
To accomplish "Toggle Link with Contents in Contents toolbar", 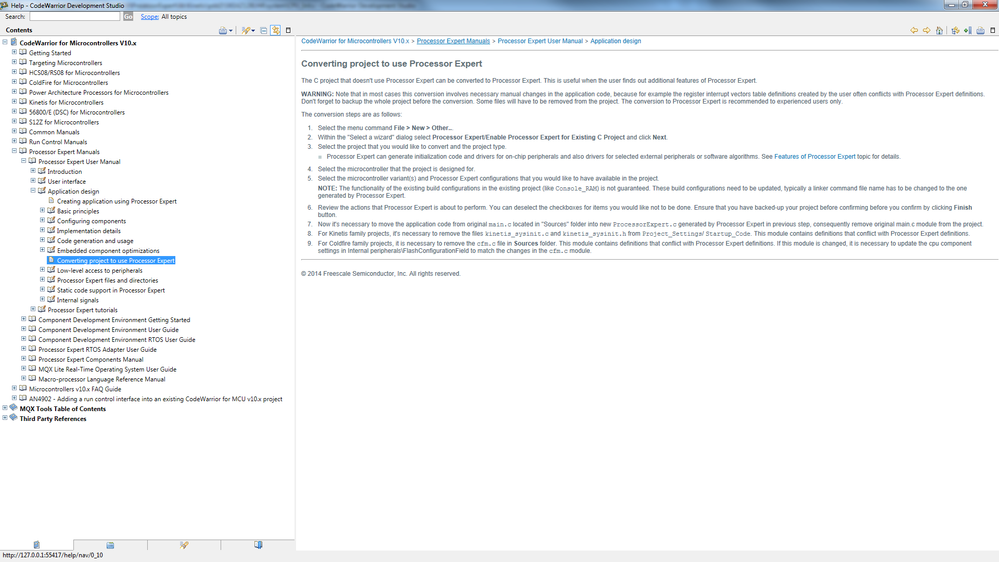I will pos(276,30).
